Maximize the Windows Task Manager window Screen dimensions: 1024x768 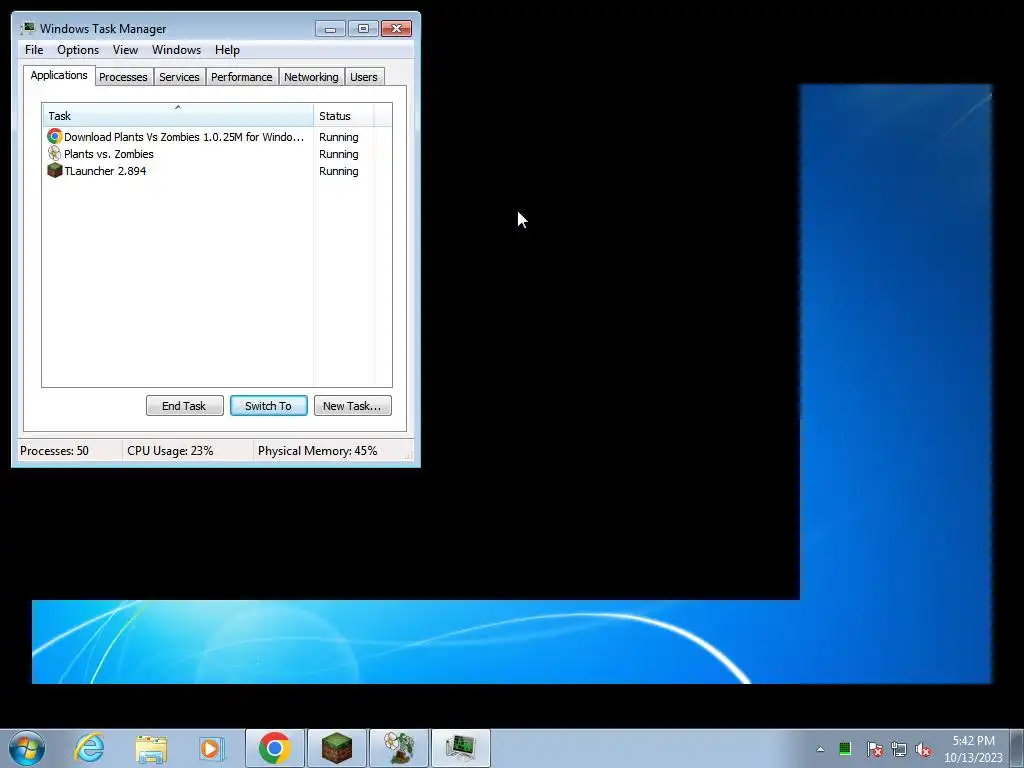[x=363, y=29]
